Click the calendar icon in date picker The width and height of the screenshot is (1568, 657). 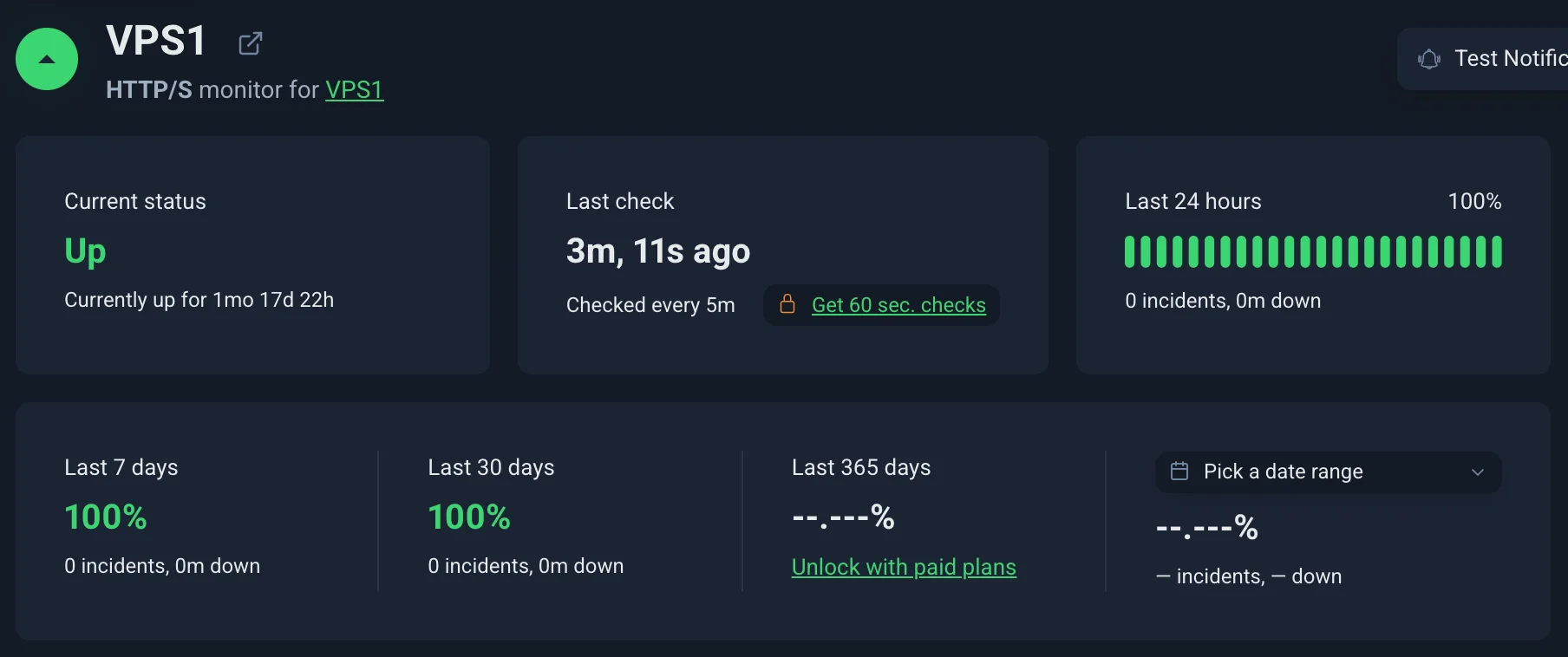[x=1179, y=471]
